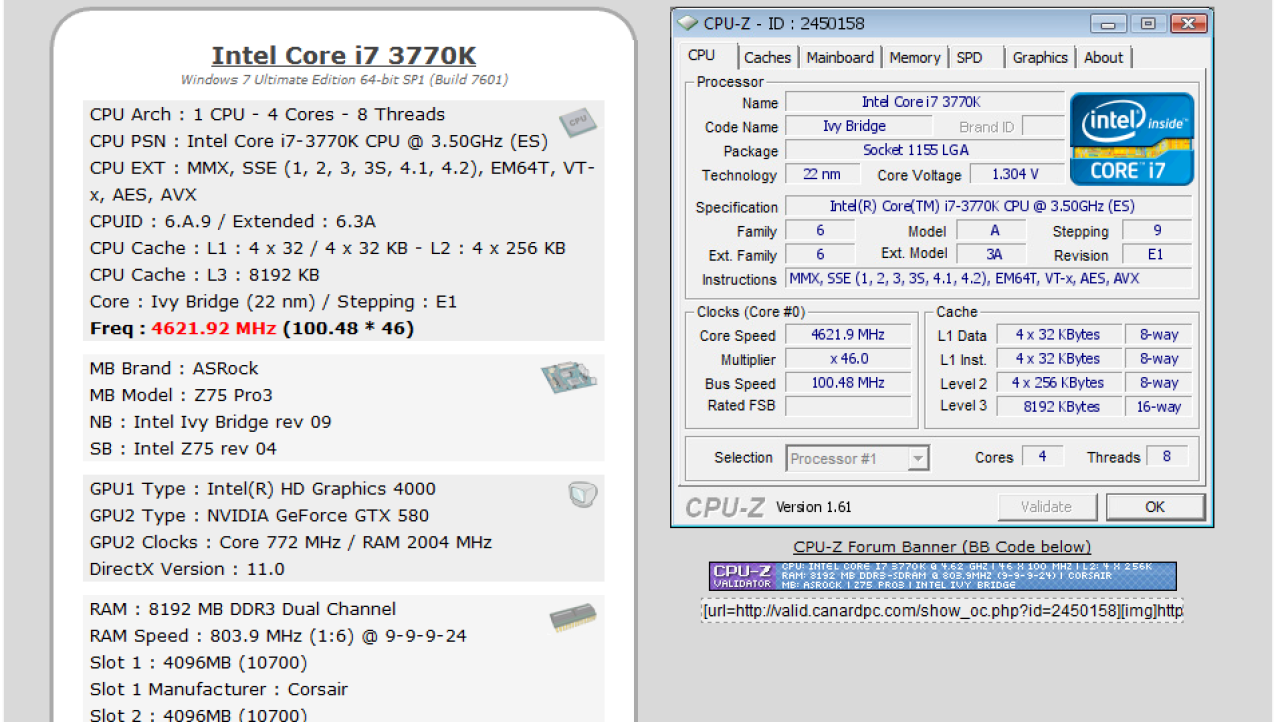The image size is (1280, 722).
Task: Click the Name field showing Intel Core i7 3770K
Action: (924, 102)
